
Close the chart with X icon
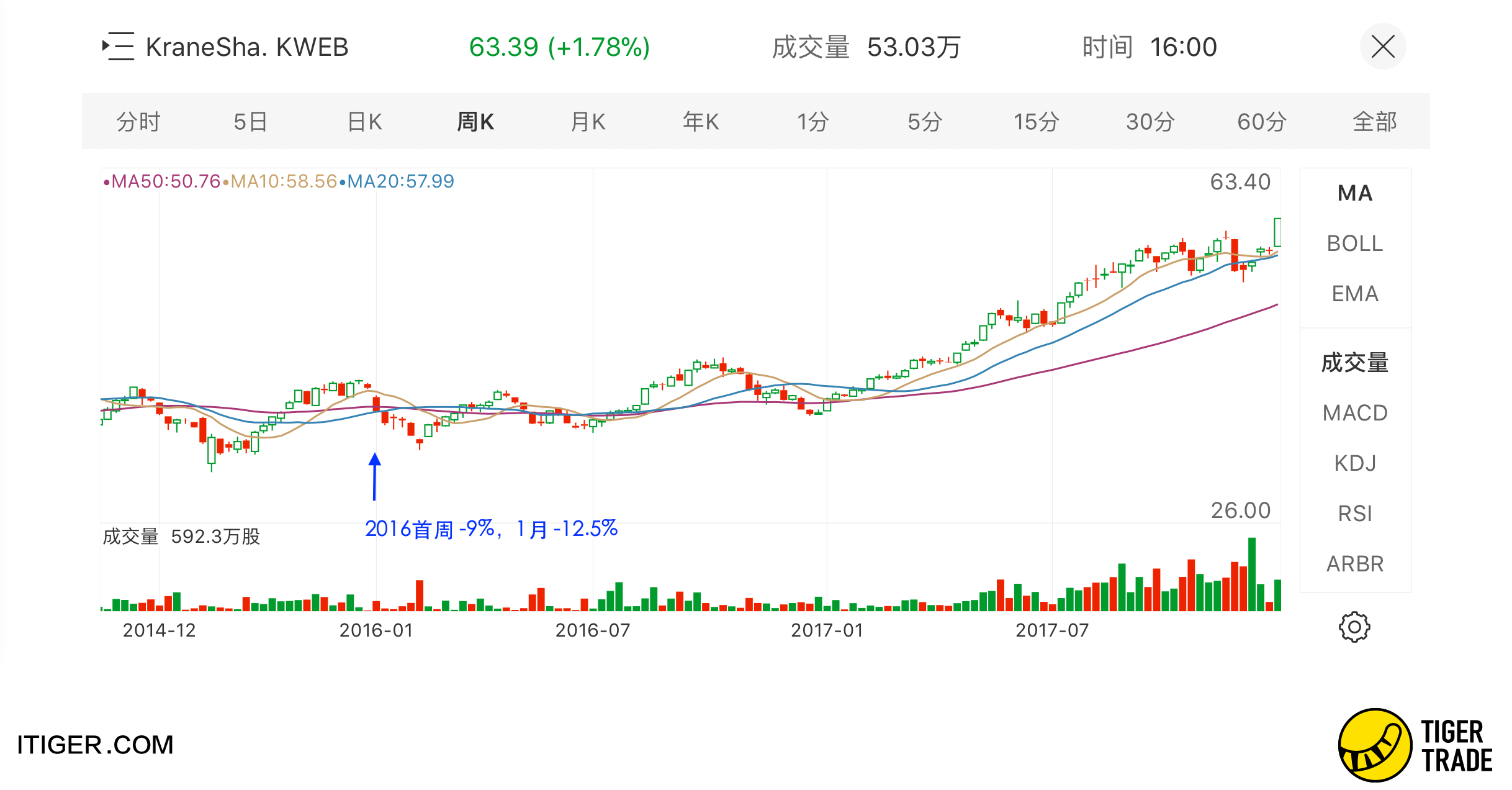click(x=1382, y=47)
